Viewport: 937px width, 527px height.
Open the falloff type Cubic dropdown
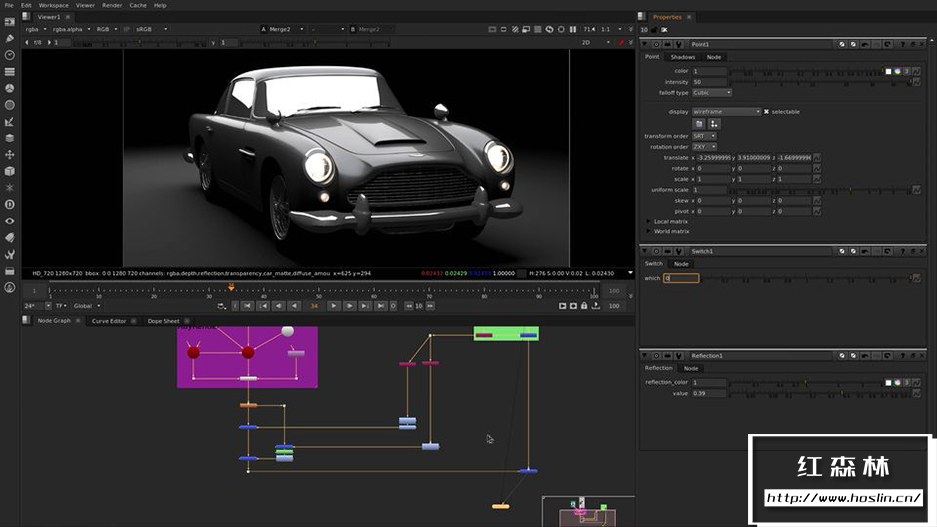(x=712, y=92)
